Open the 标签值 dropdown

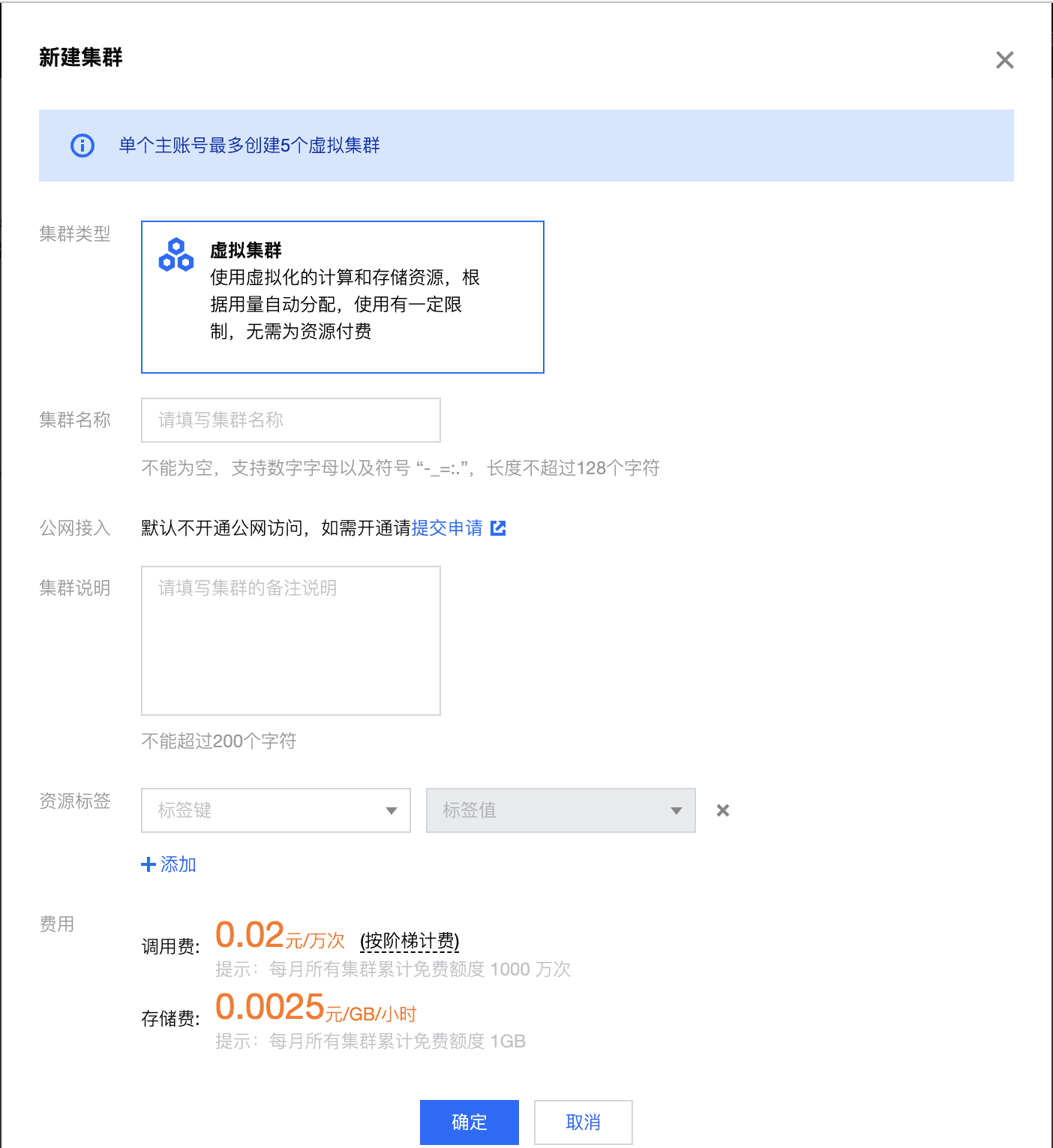[560, 810]
